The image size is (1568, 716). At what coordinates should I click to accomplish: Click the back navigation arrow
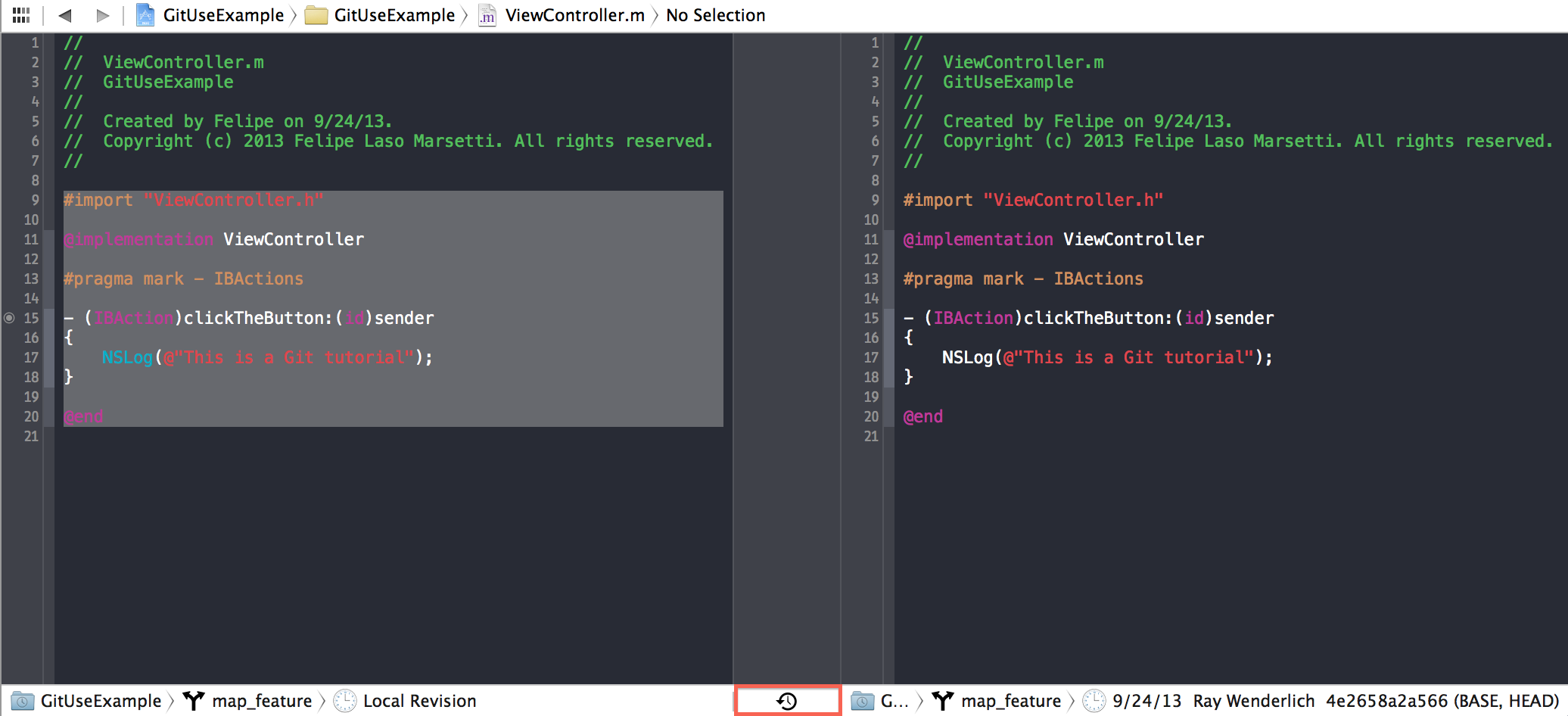click(64, 14)
